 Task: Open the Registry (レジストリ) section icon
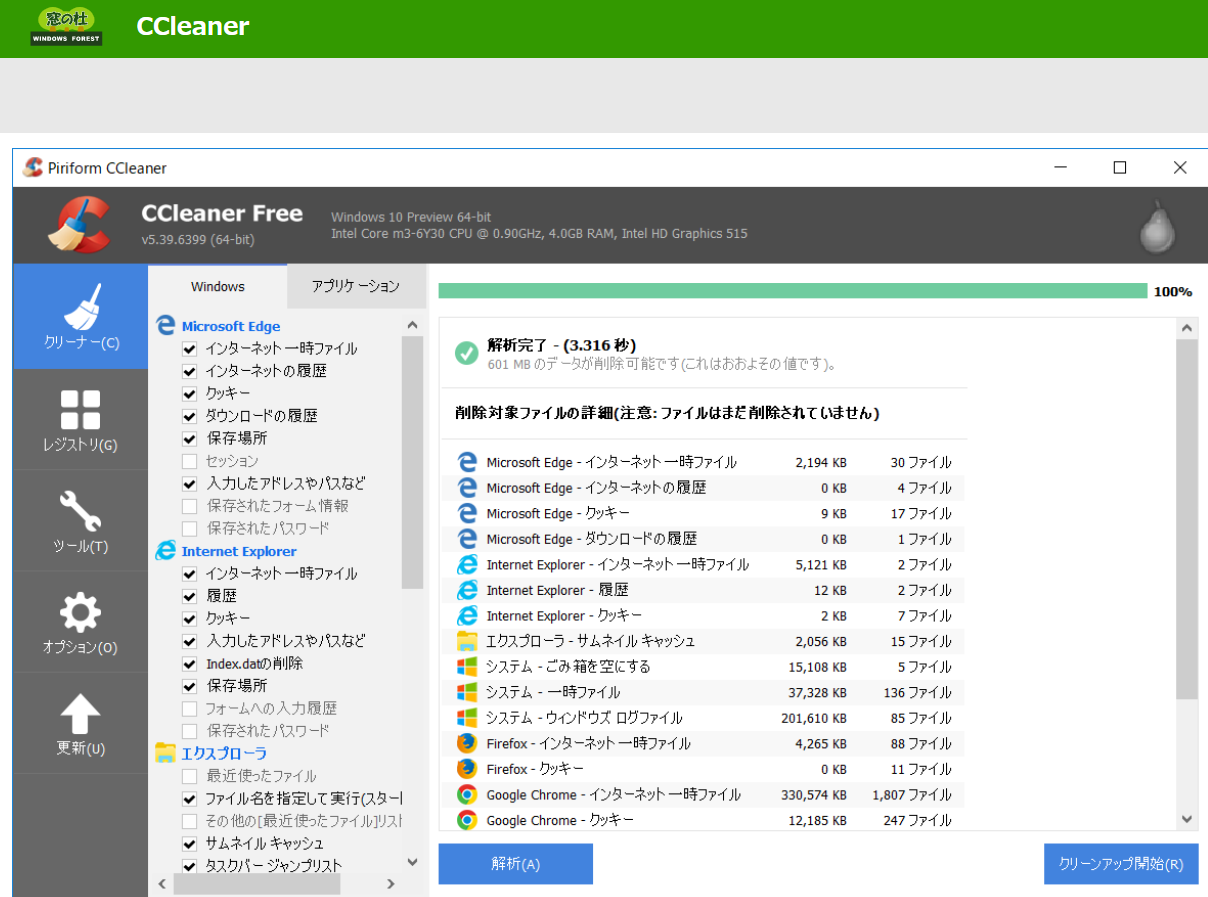tap(80, 410)
